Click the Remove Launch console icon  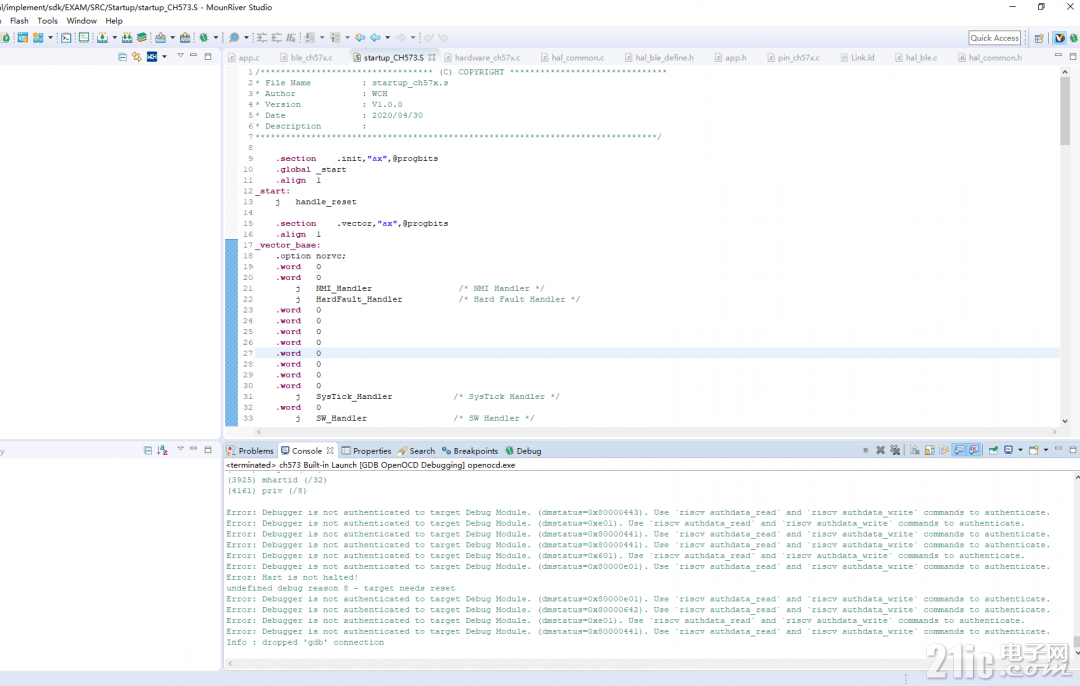[880, 450]
